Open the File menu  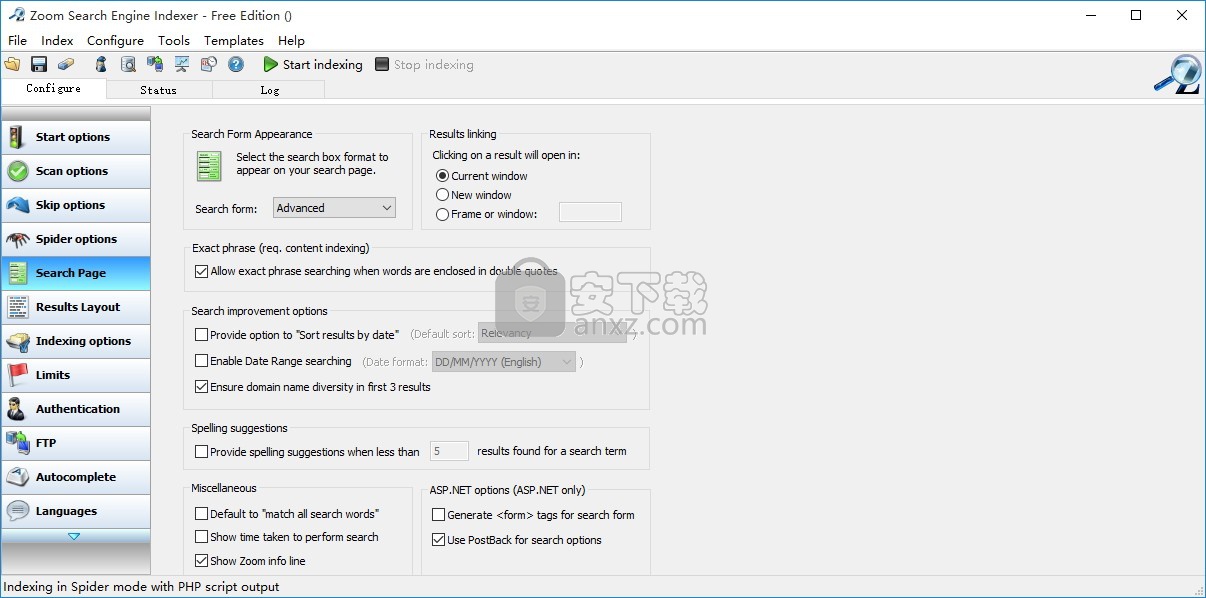17,41
